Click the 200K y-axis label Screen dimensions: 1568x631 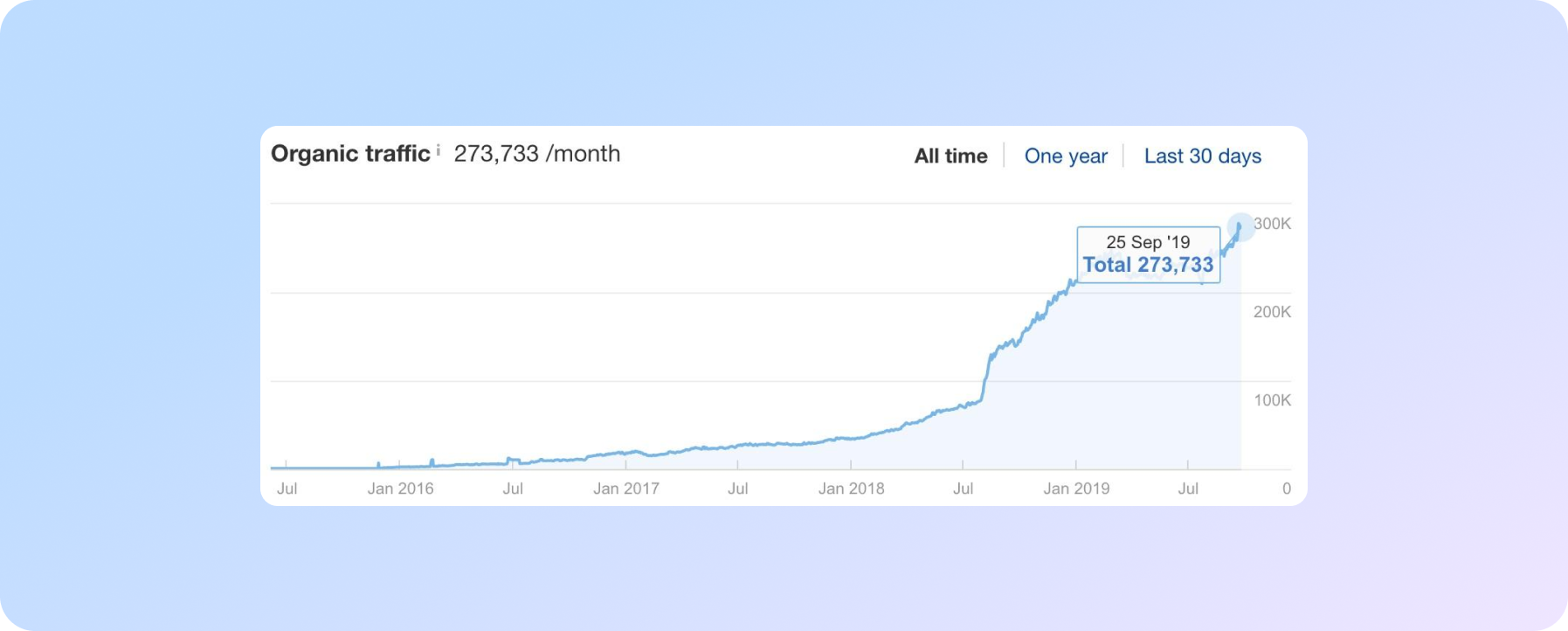(x=1272, y=312)
